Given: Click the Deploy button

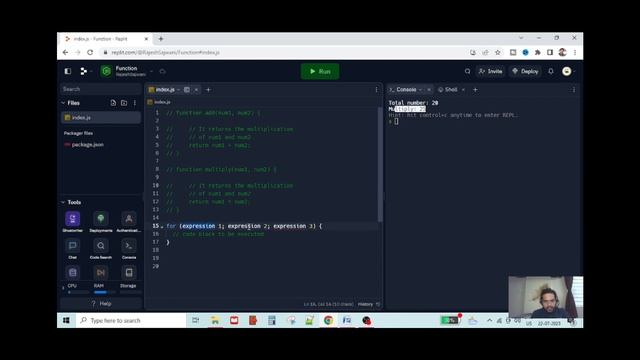Looking at the screenshot, I should point(525,71).
